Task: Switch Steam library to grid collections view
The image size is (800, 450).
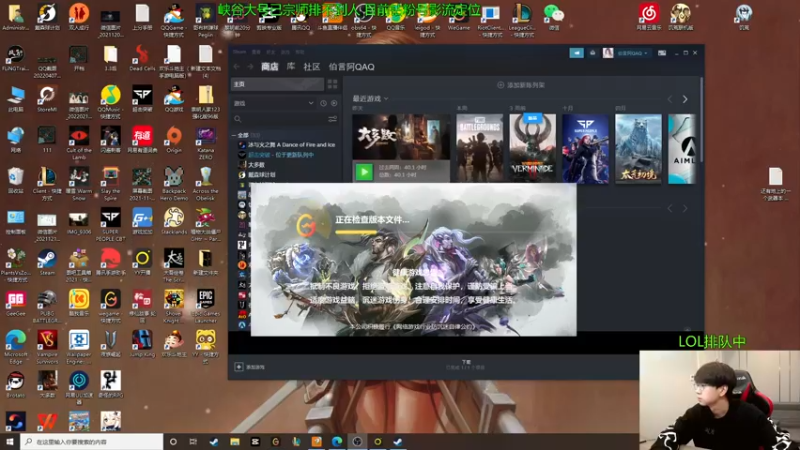Action: [332, 84]
